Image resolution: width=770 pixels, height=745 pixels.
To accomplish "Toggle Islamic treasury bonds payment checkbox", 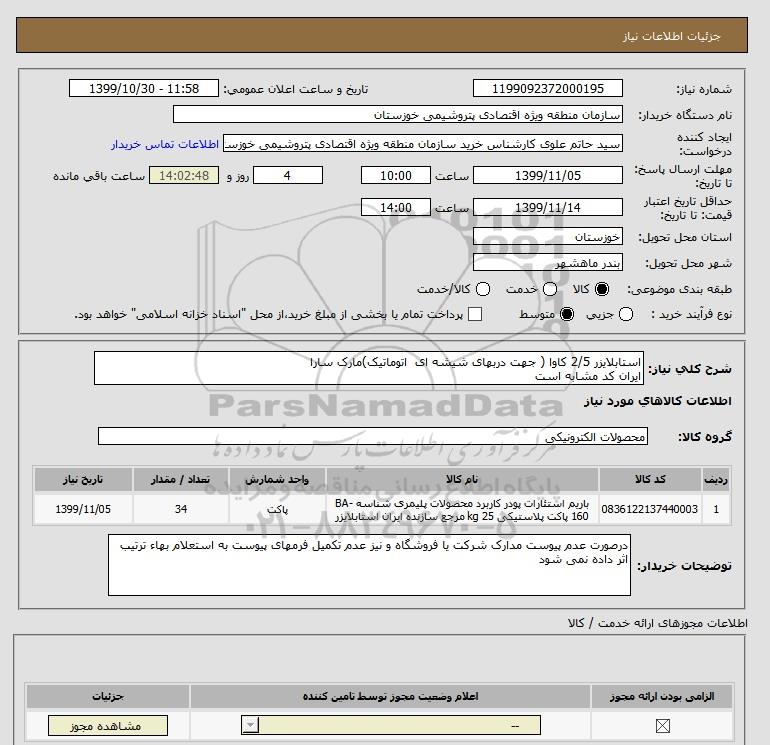I will coord(475,314).
